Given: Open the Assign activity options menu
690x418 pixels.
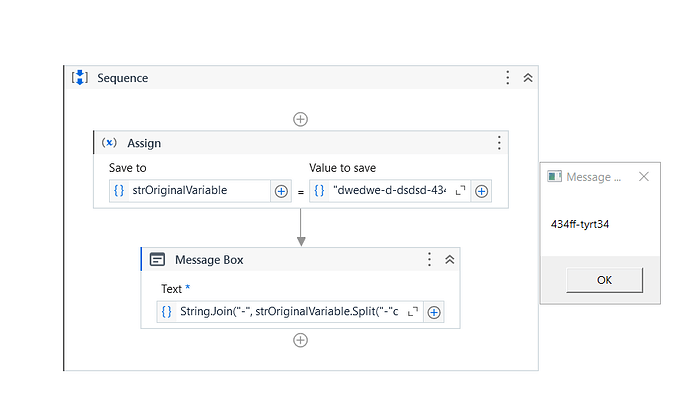Looking at the screenshot, I should (x=499, y=143).
